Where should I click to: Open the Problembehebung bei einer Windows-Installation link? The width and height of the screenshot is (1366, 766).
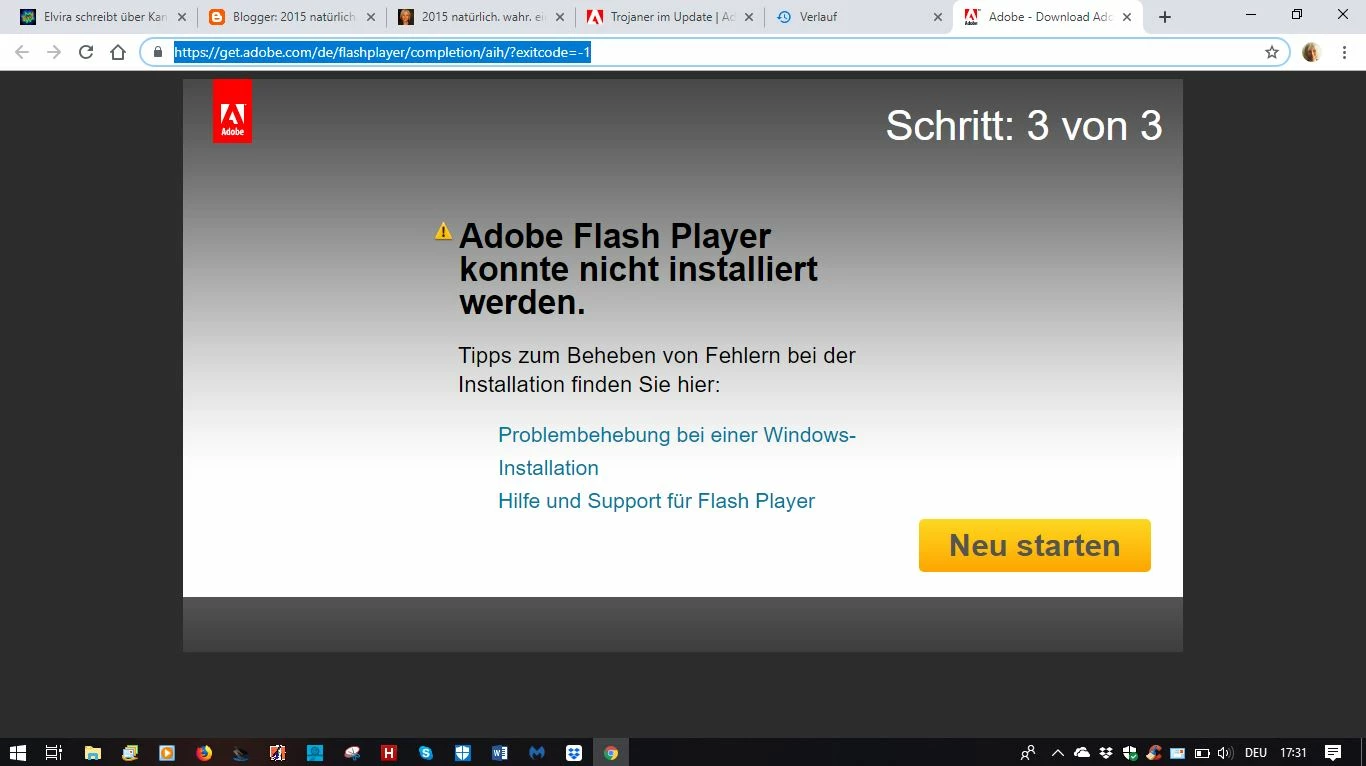[x=677, y=451]
